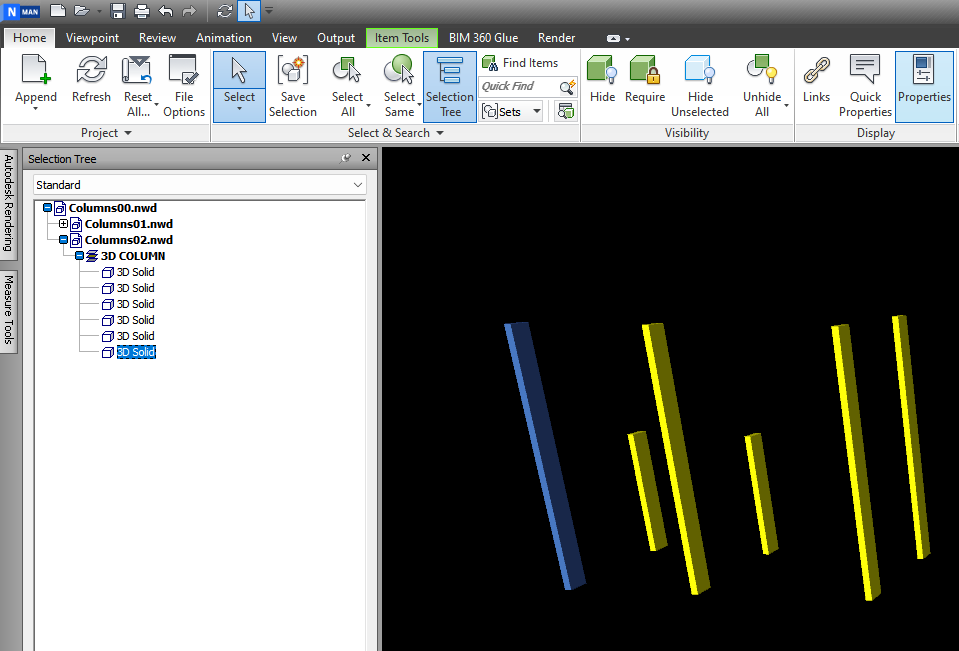Click the highlighted 3D Solid tree item
This screenshot has height=651, width=959.
(x=136, y=352)
